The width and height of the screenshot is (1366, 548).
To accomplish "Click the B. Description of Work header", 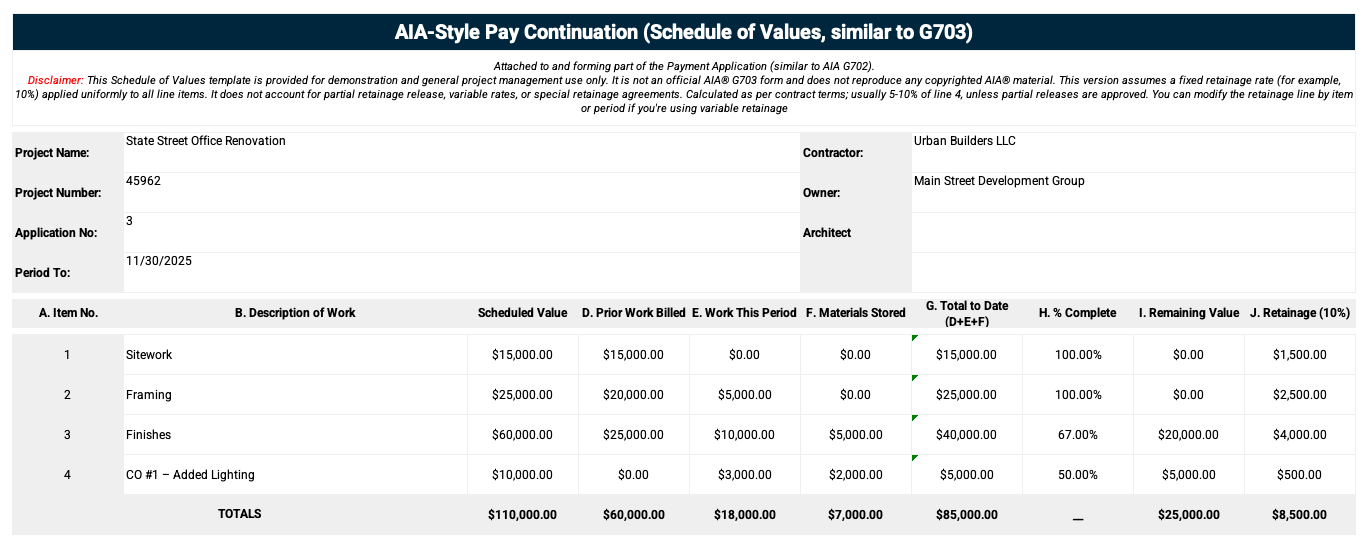I will tap(295, 313).
